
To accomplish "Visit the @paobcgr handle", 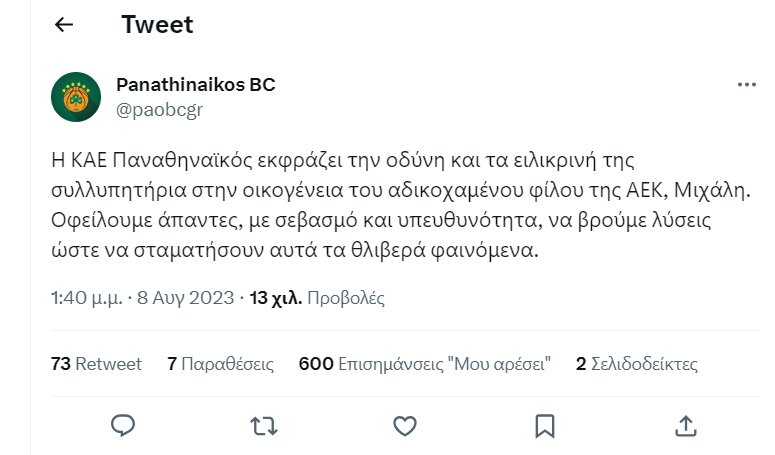I will [159, 109].
